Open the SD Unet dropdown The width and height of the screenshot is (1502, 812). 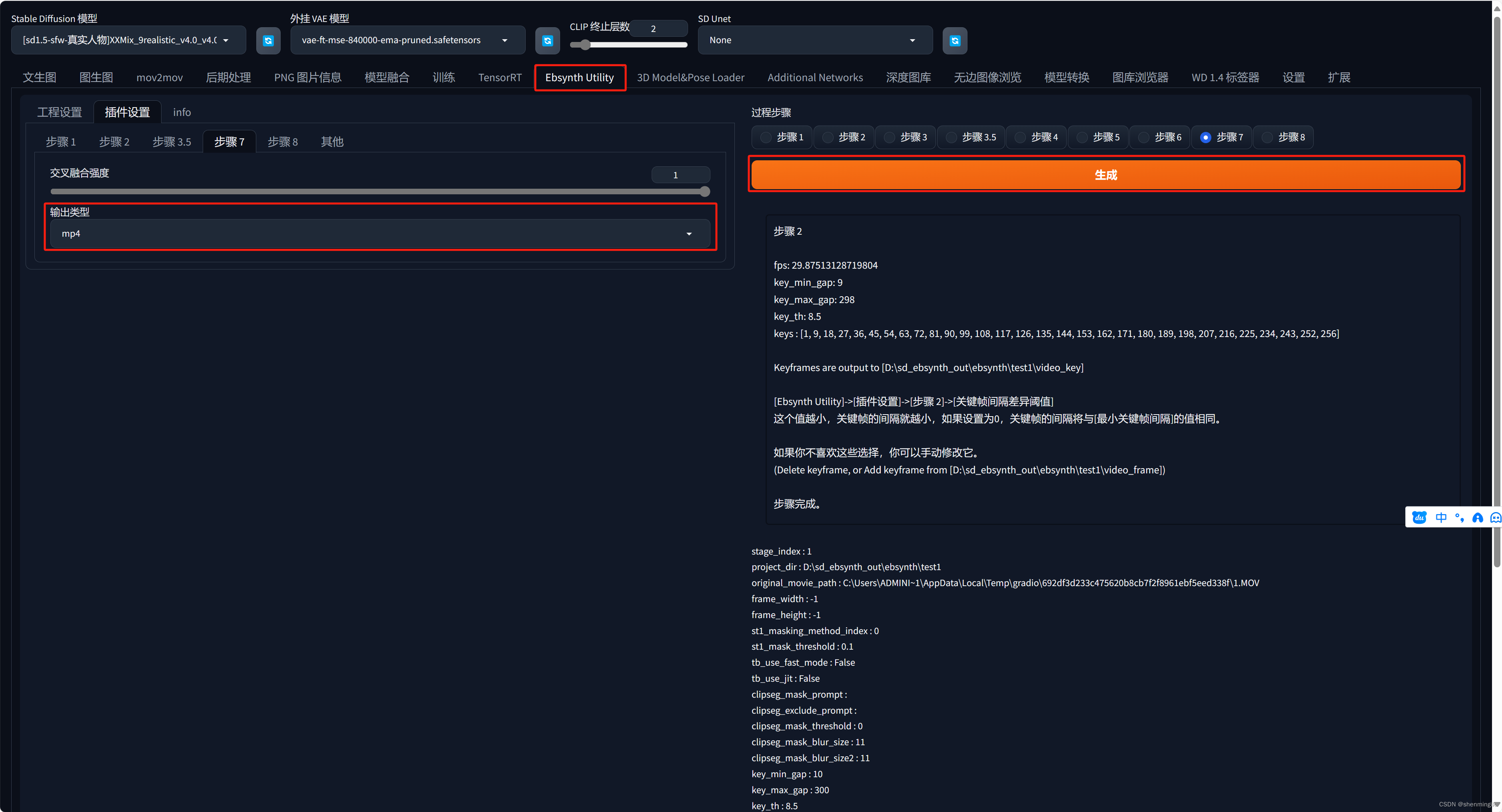pos(815,40)
